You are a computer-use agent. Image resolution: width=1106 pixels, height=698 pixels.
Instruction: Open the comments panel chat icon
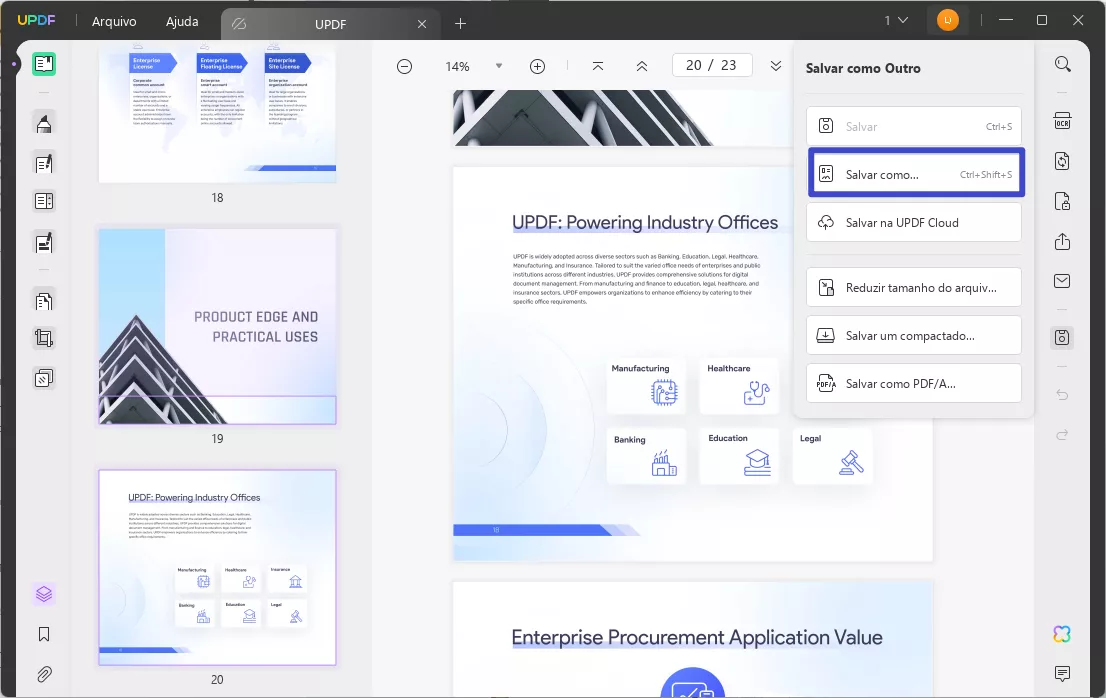(1062, 673)
